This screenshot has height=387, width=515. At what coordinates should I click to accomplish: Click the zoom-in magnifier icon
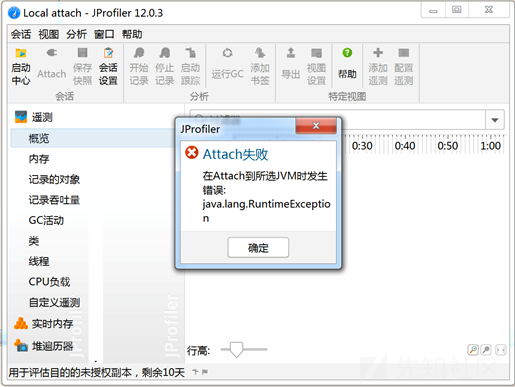coord(473,350)
